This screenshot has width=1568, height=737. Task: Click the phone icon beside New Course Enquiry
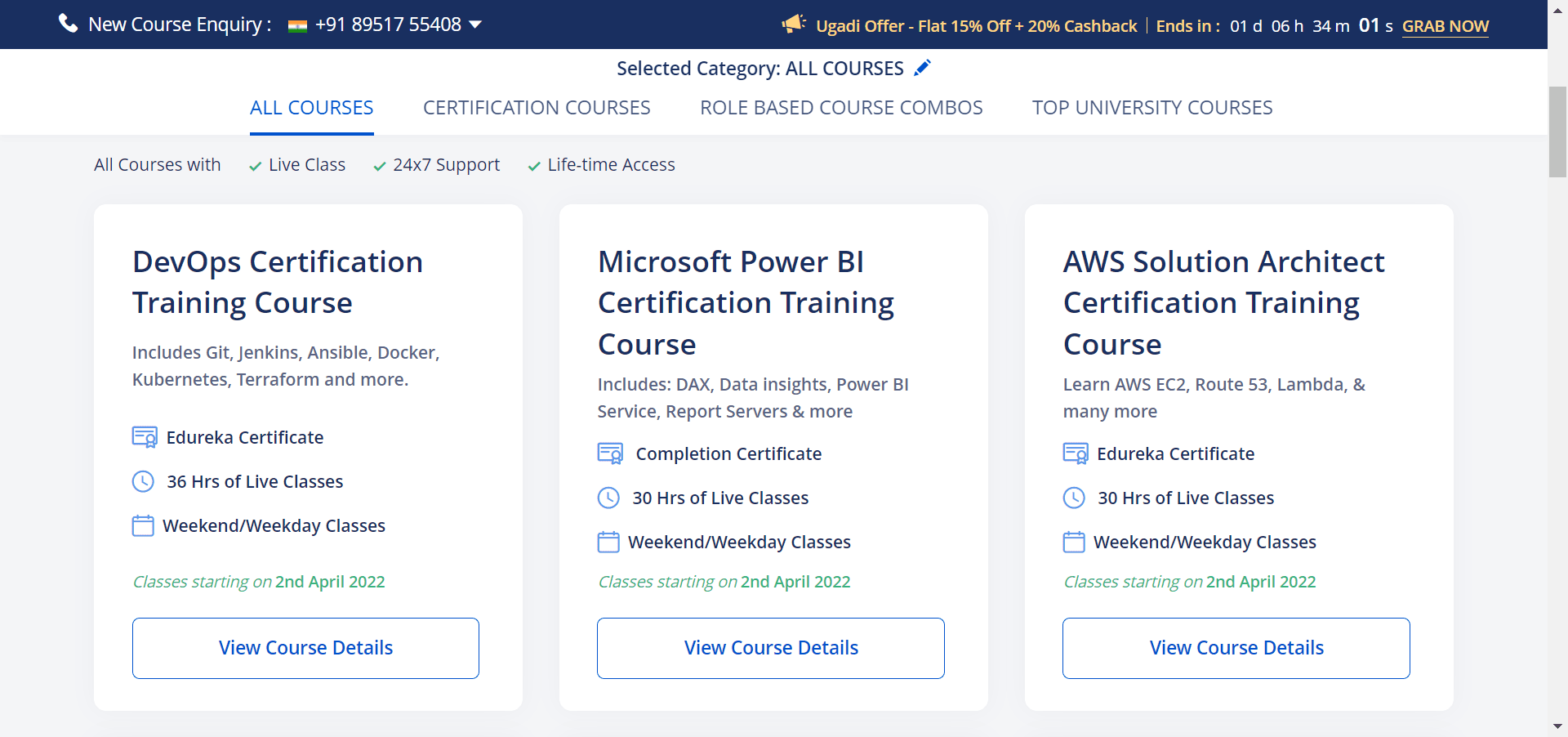(x=68, y=24)
